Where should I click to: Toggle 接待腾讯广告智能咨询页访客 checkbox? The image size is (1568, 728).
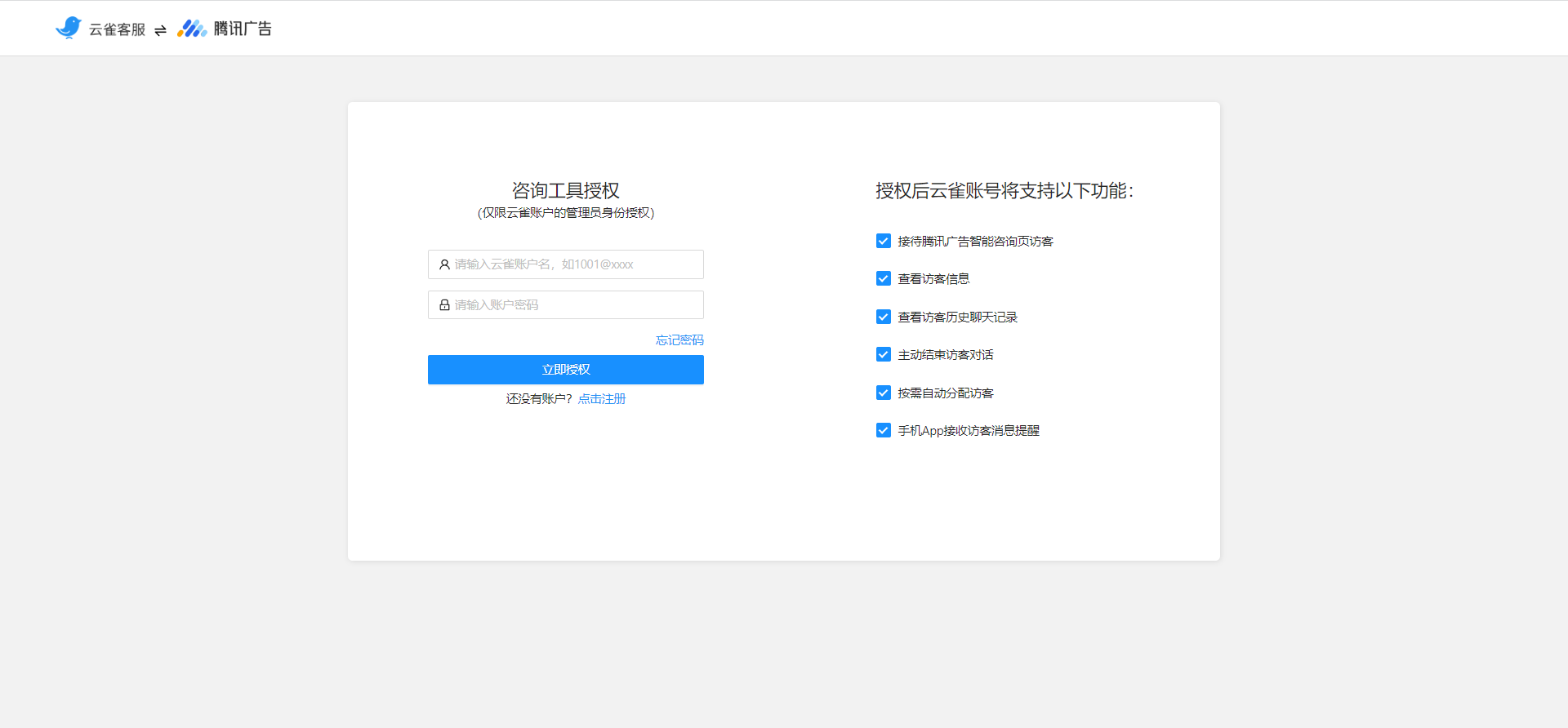(884, 241)
